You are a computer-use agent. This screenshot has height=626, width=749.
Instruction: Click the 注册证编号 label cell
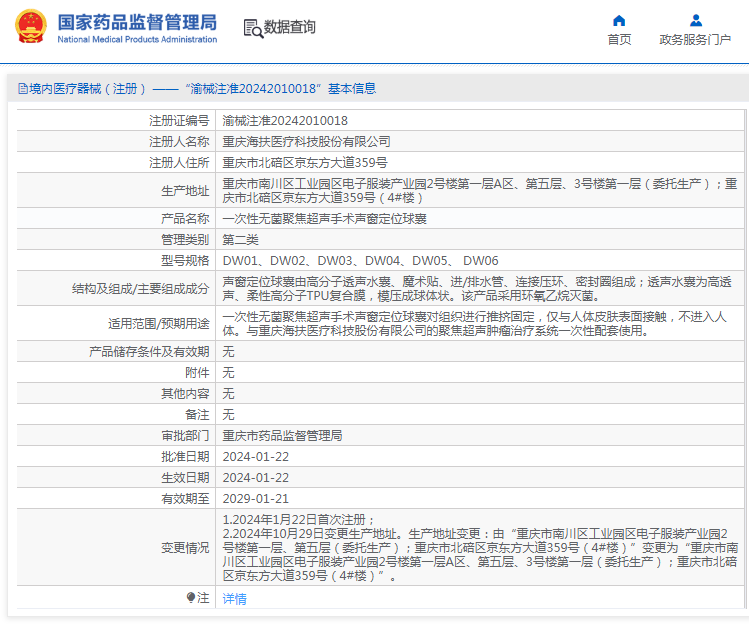click(117, 121)
